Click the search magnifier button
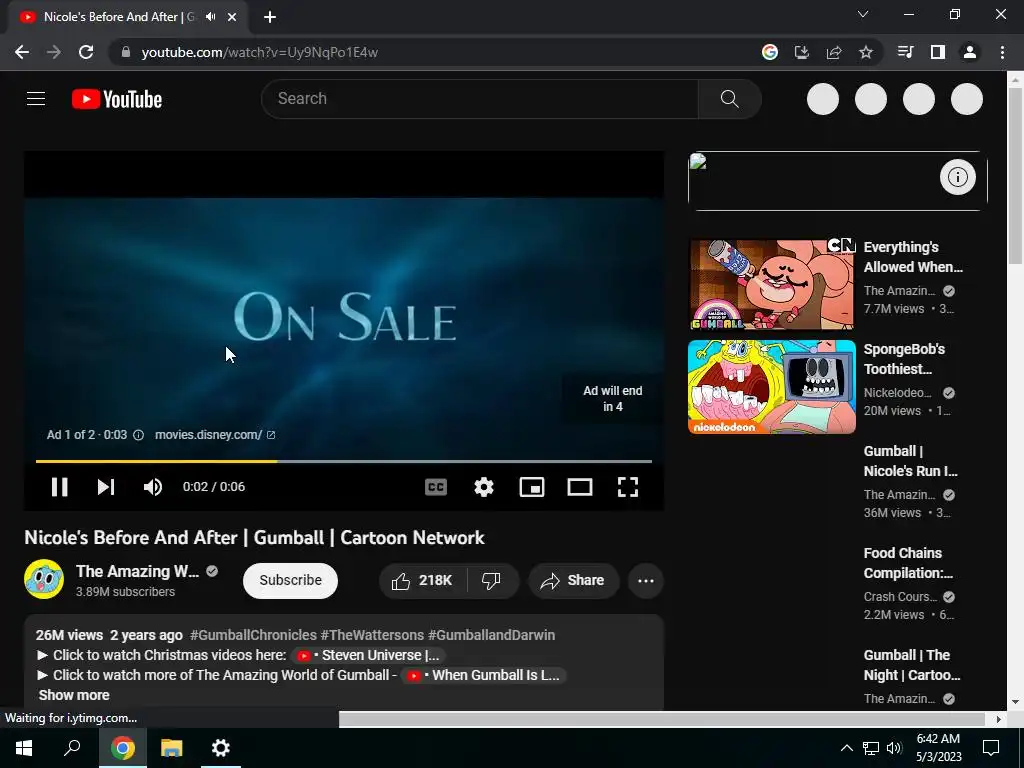This screenshot has height=768, width=1024. coord(729,99)
